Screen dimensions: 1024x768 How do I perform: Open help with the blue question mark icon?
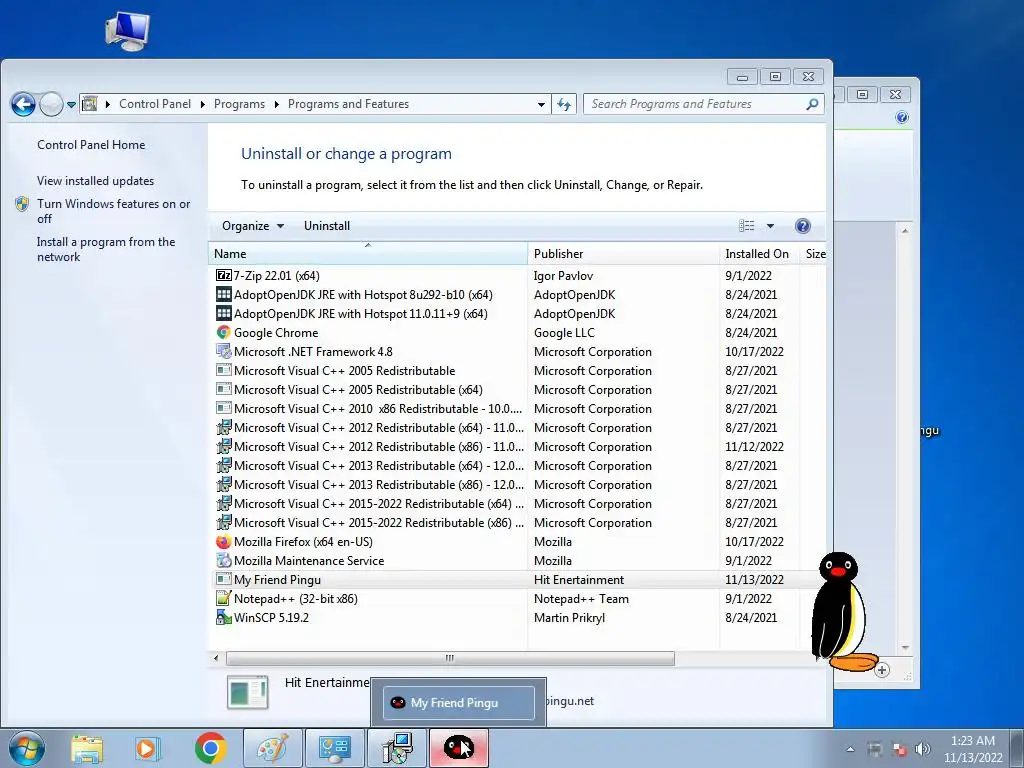(x=803, y=226)
